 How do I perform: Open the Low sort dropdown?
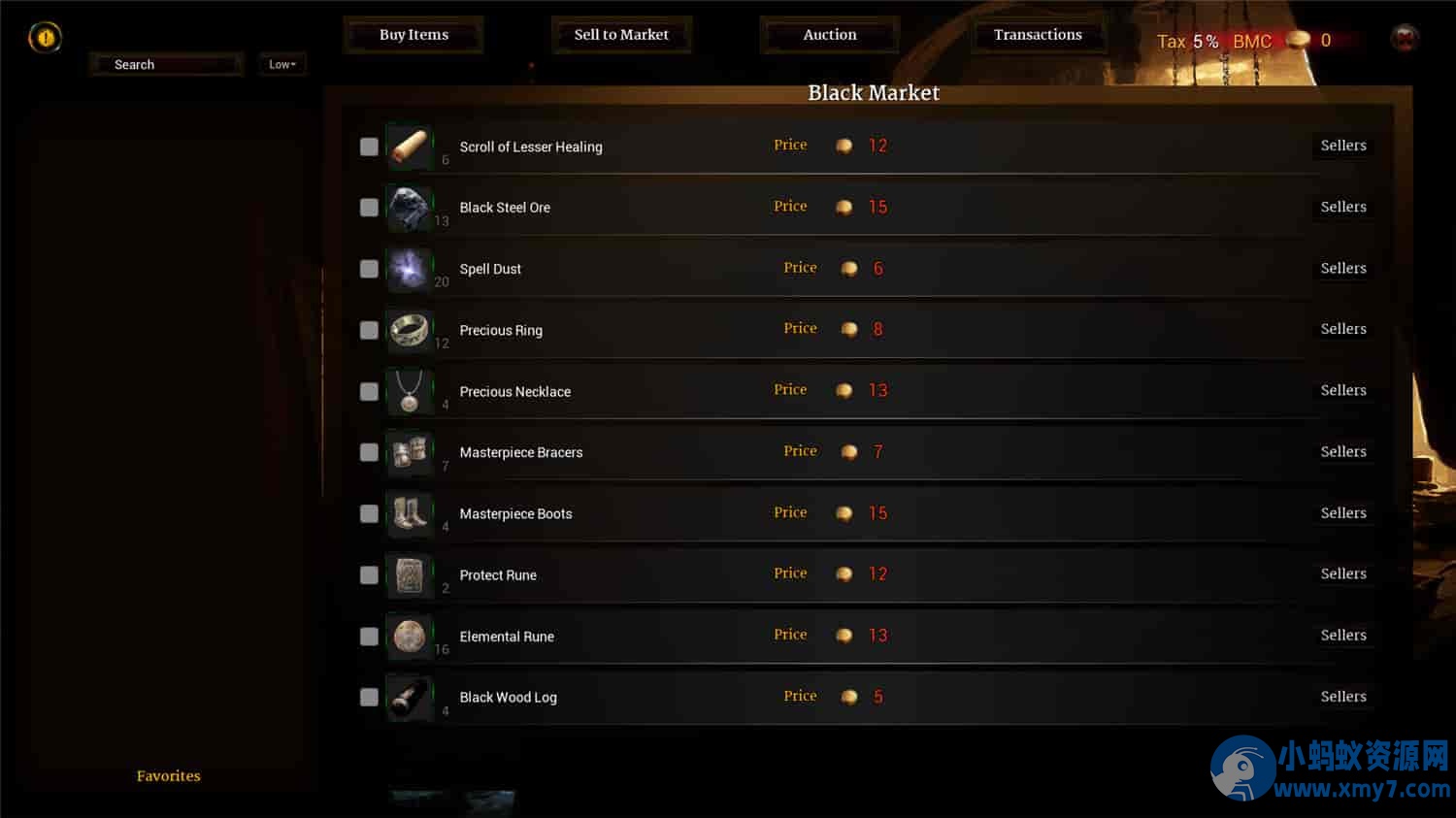282,64
